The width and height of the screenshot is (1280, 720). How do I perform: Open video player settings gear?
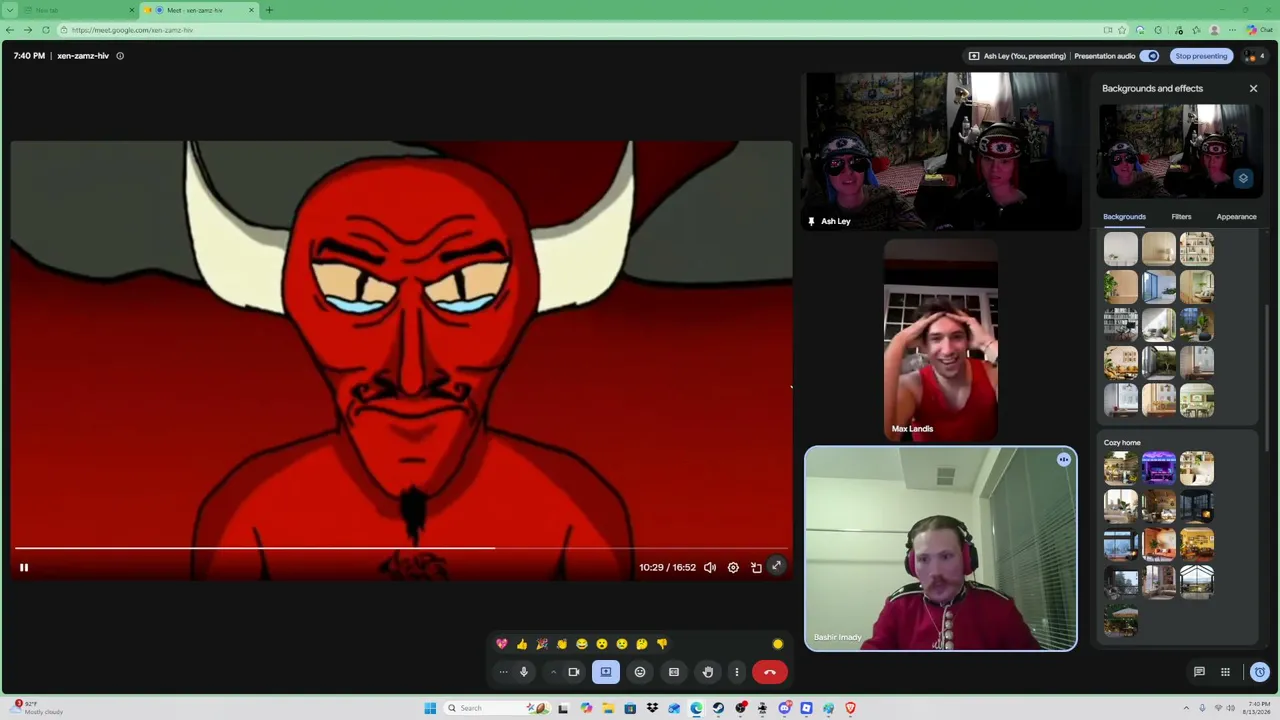tap(733, 567)
